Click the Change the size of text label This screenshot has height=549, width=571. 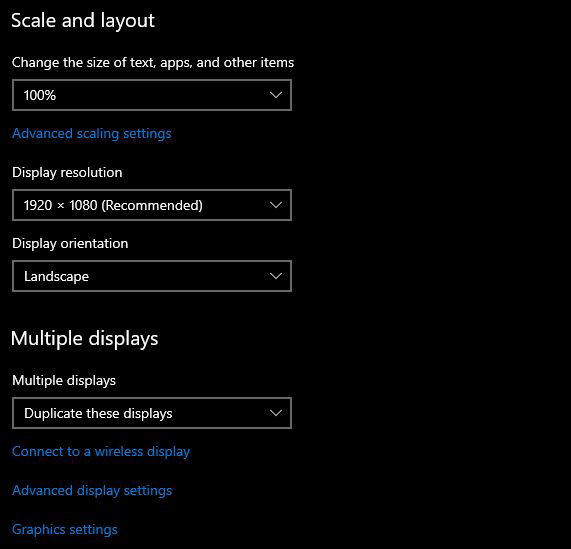click(x=153, y=63)
